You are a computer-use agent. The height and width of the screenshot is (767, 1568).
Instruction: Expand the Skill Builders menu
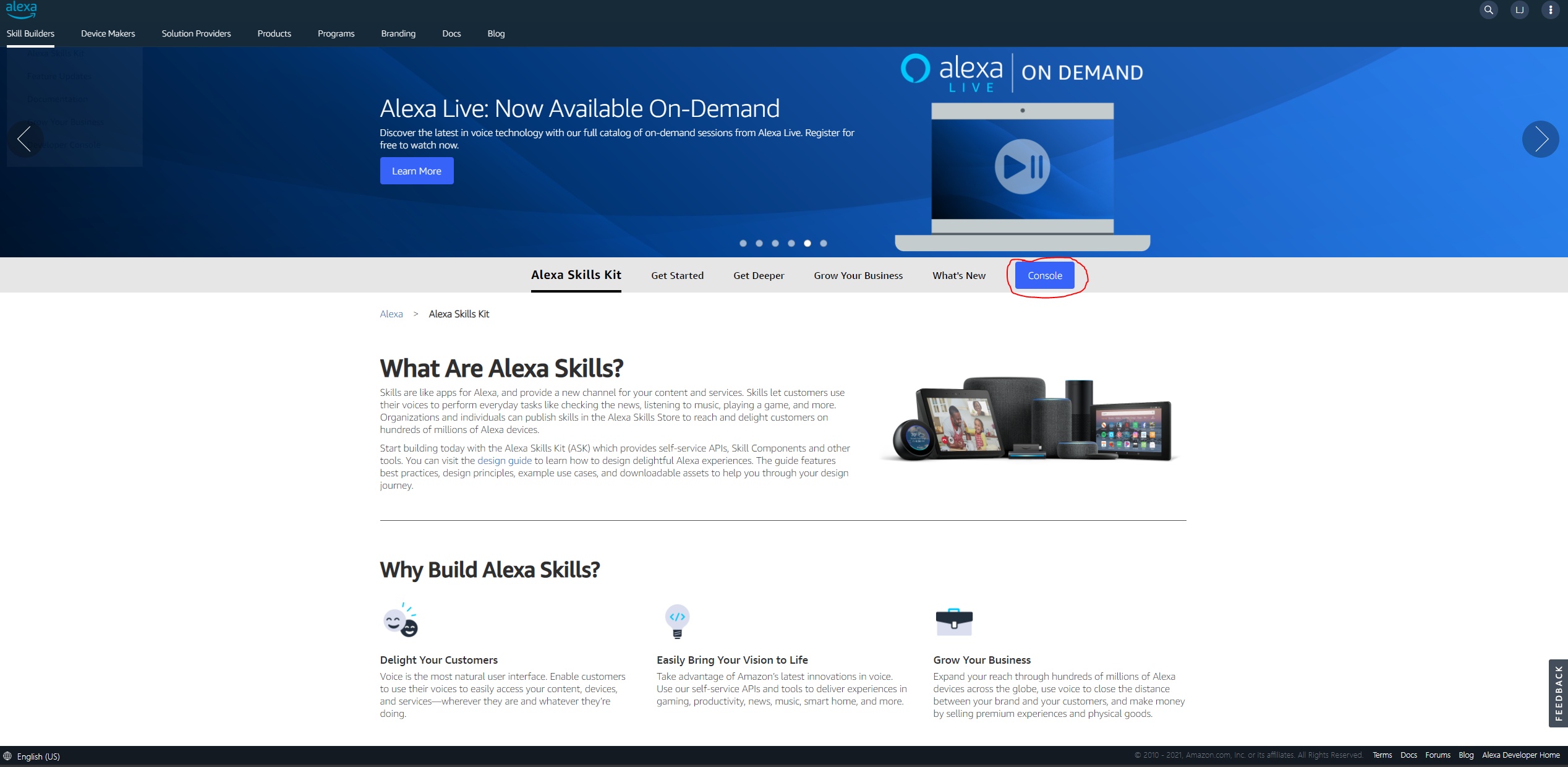30,33
